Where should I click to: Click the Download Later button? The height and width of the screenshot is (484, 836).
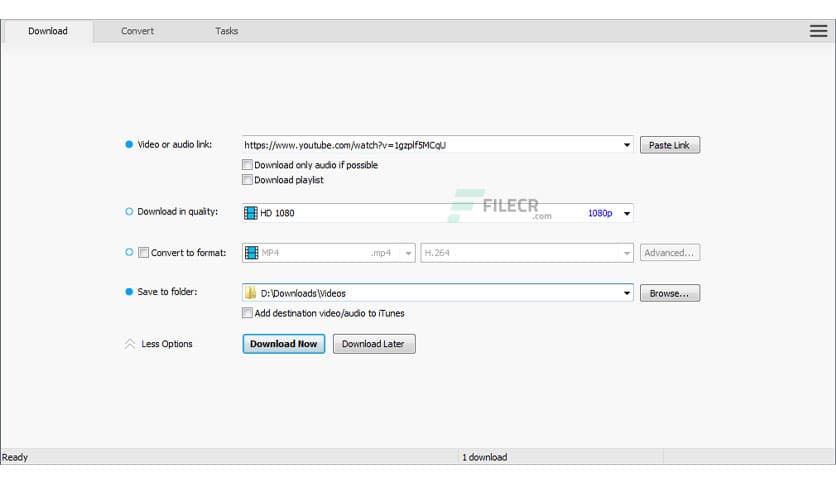coord(374,344)
